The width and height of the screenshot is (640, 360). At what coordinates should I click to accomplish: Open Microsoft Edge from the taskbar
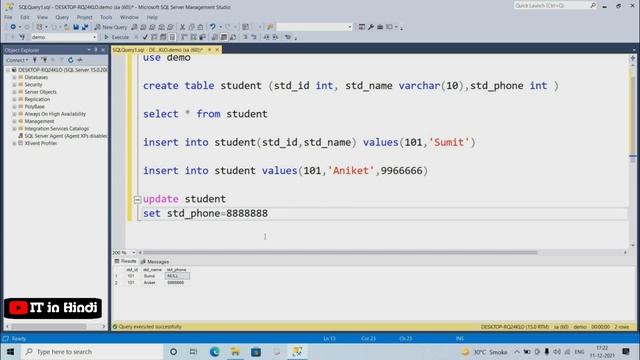pyautogui.click(x=214, y=351)
